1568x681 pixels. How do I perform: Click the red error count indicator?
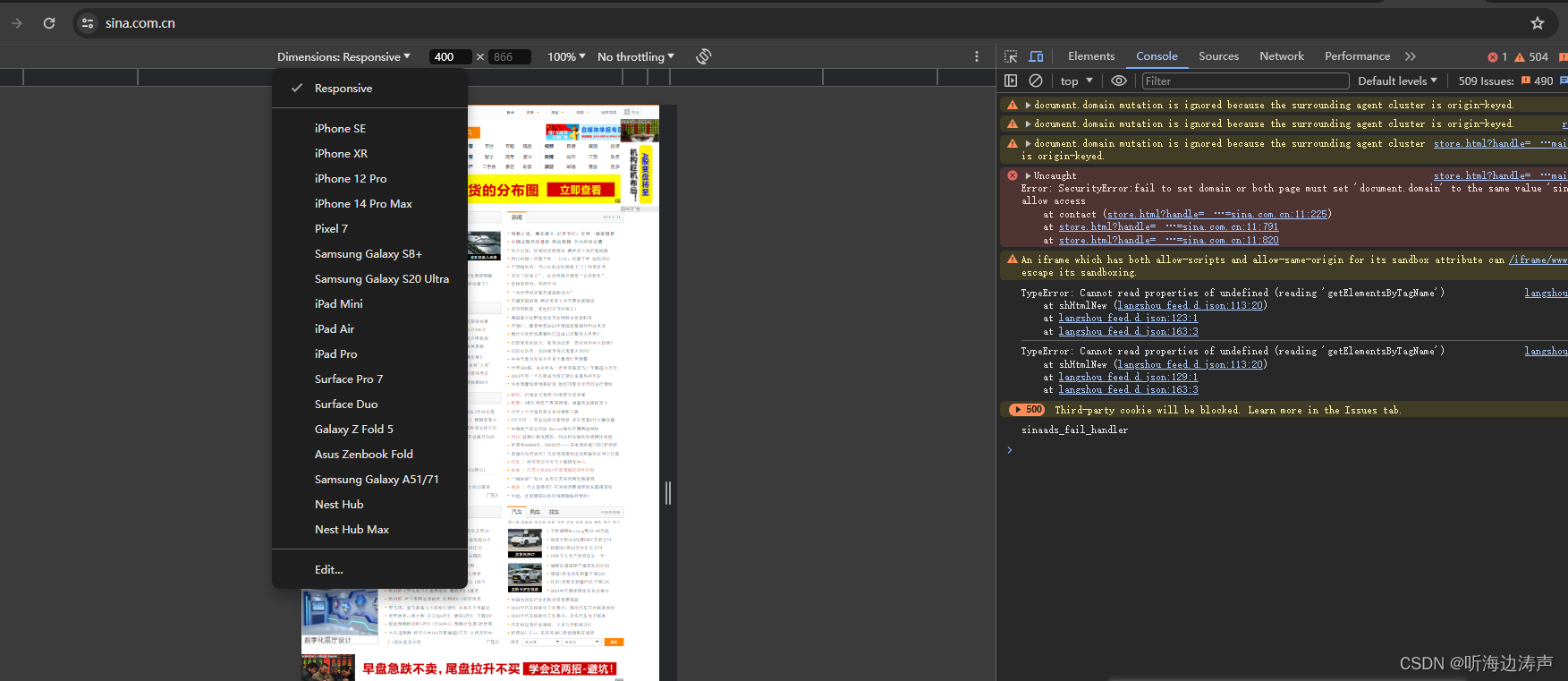(x=1497, y=56)
